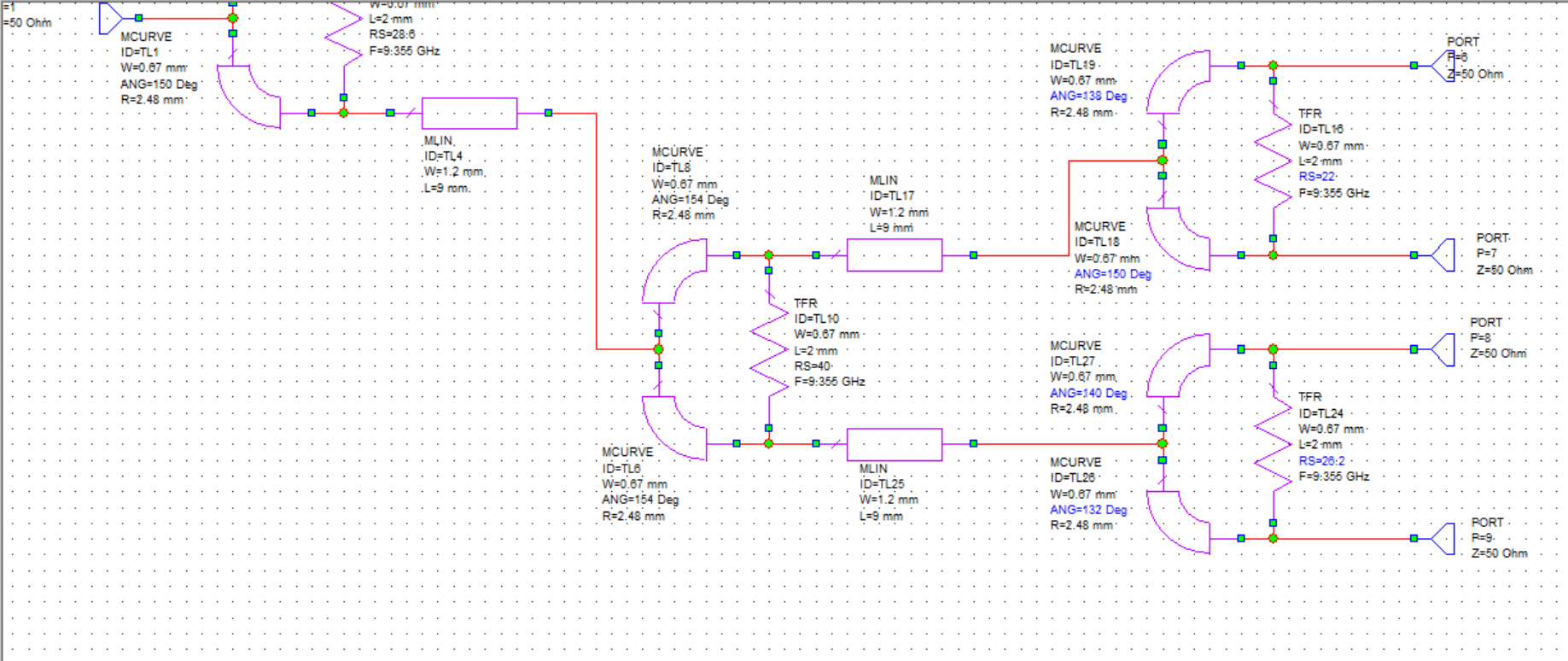
Task: Select the MCURVE TL27 bend symbol
Action: (x=1178, y=366)
